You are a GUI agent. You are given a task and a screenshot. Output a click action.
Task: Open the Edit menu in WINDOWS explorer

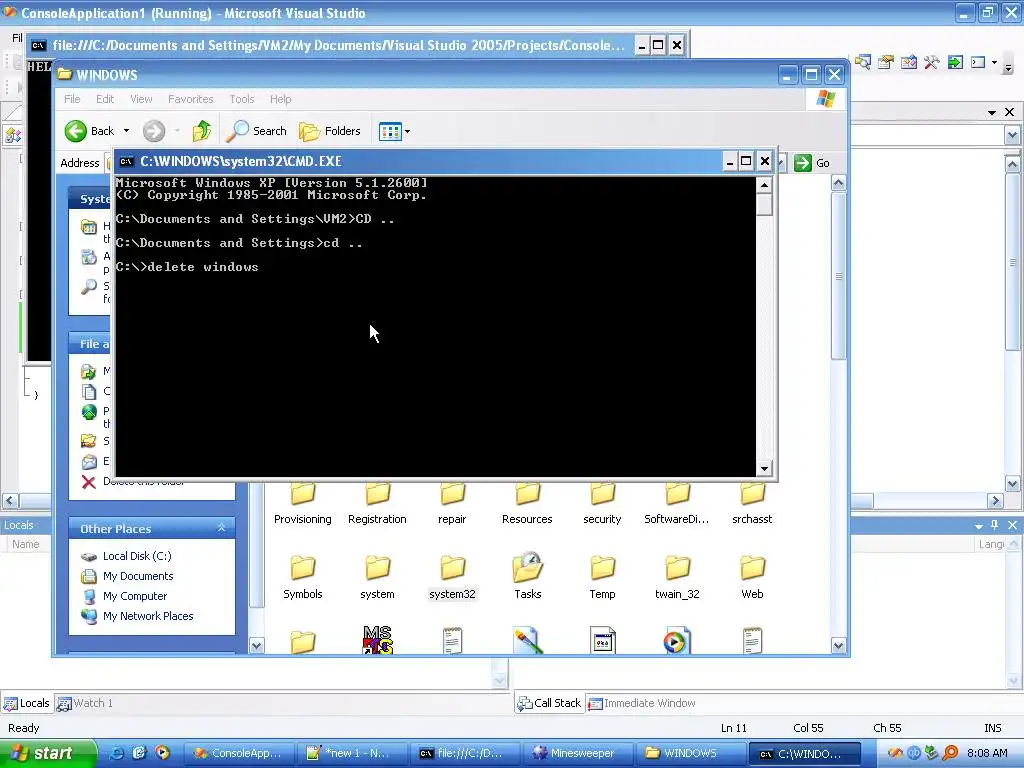click(104, 99)
